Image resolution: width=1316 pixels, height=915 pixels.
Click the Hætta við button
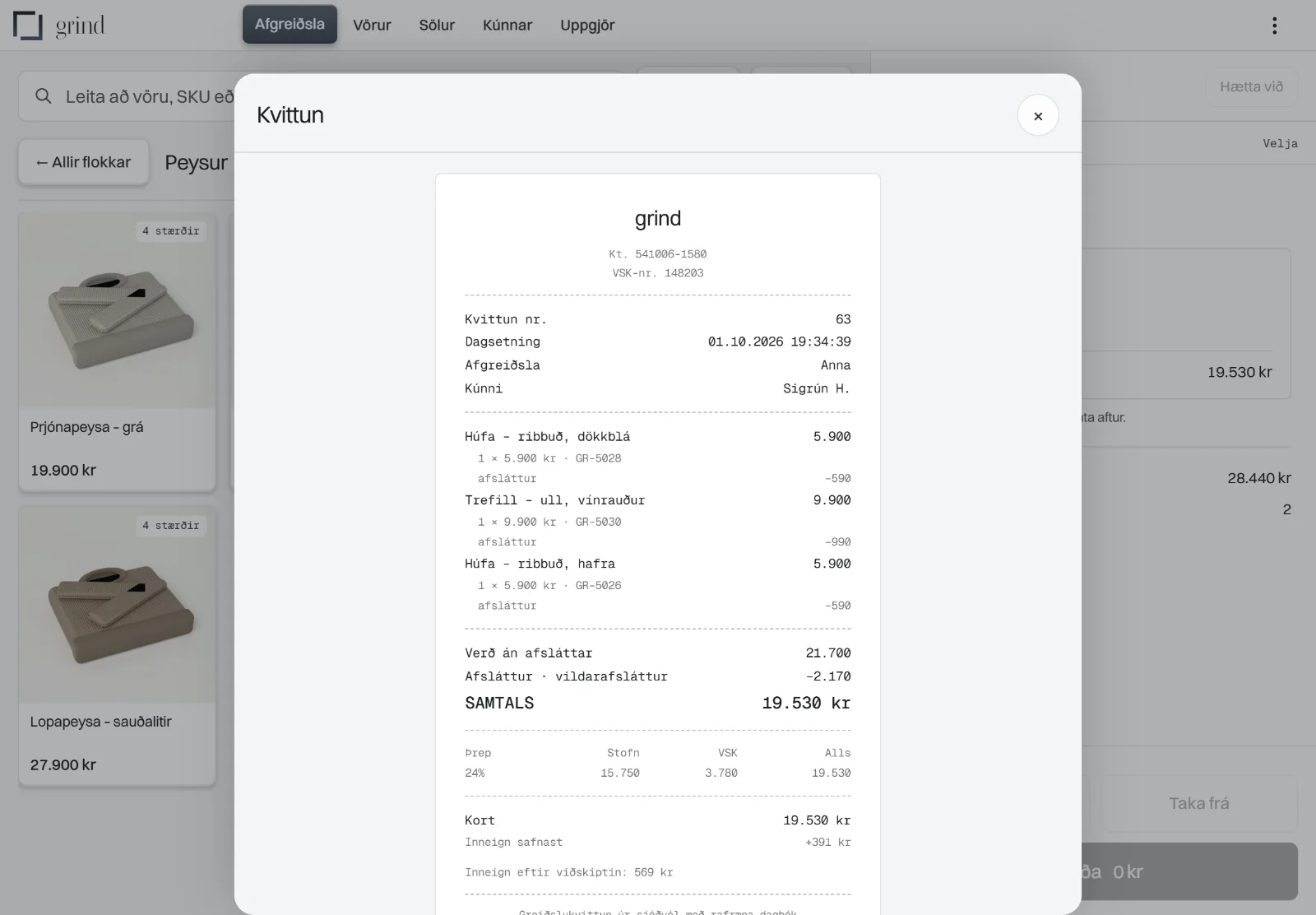1251,86
